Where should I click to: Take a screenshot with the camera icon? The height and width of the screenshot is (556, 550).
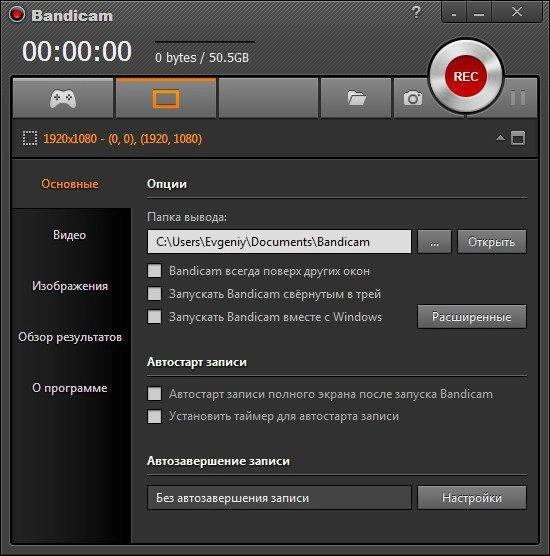[413, 98]
